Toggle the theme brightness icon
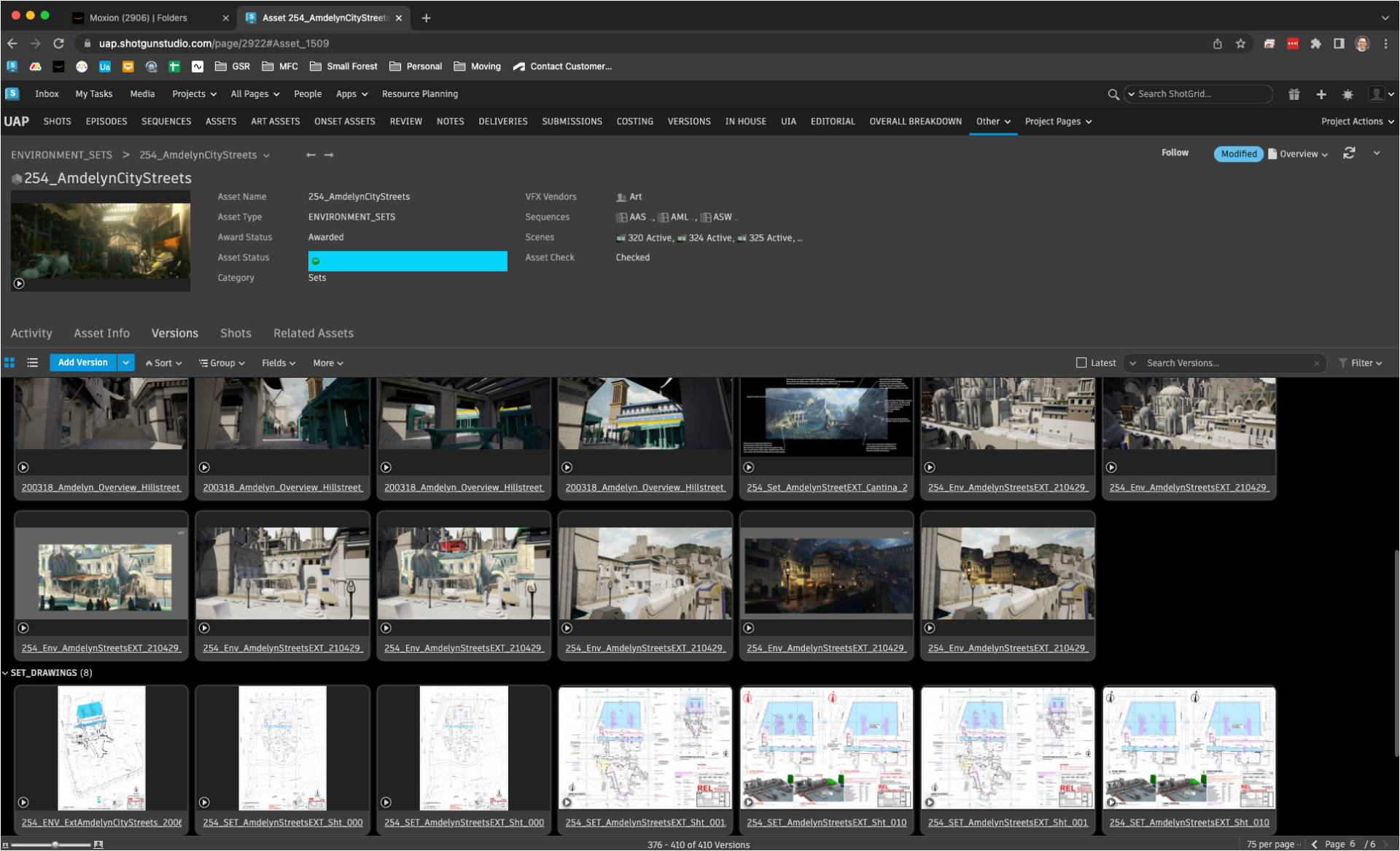The image size is (1400, 851). (x=1347, y=94)
